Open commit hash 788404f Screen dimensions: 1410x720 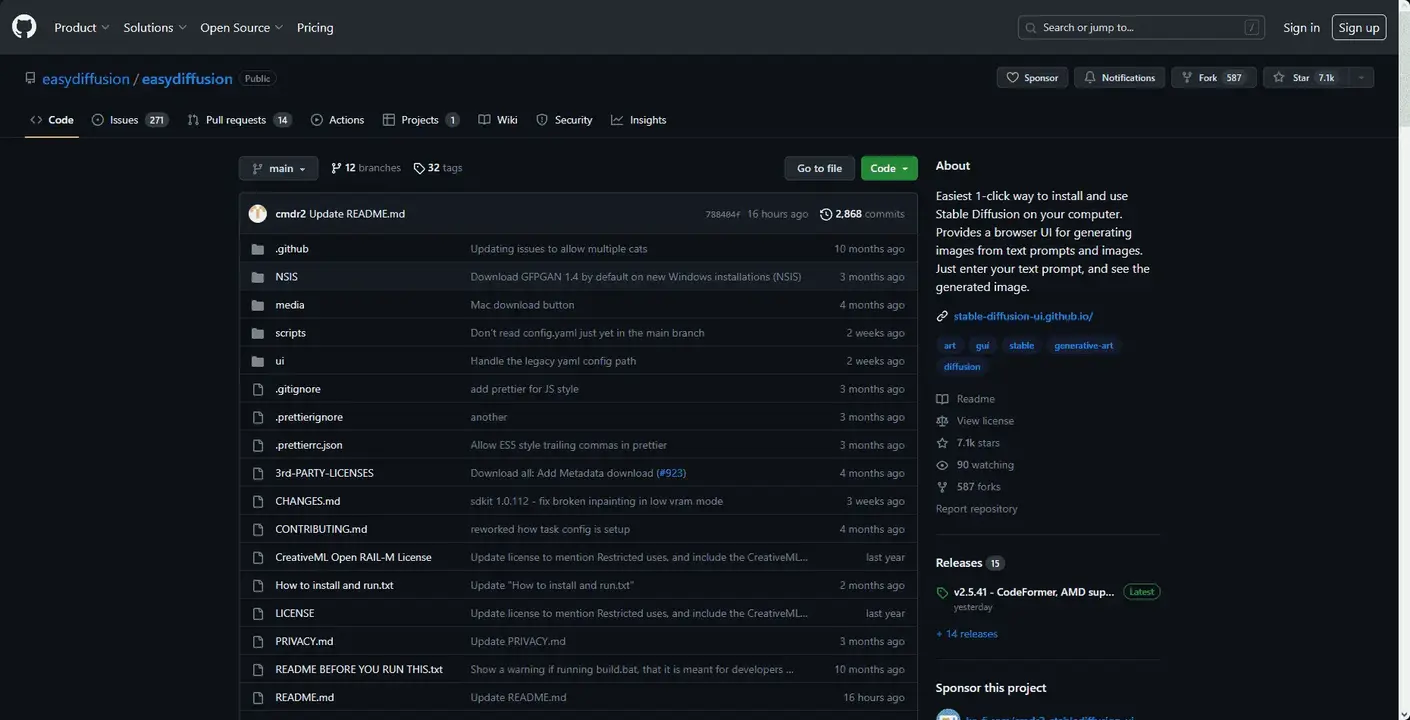(x=723, y=214)
